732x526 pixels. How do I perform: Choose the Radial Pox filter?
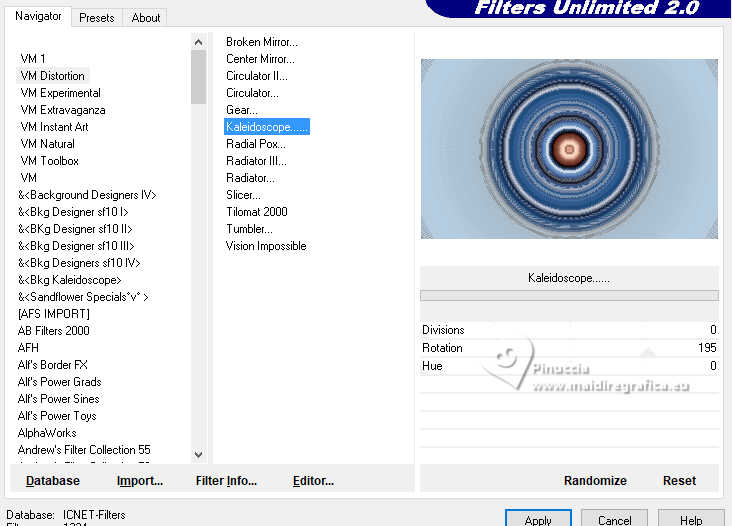click(x=256, y=144)
